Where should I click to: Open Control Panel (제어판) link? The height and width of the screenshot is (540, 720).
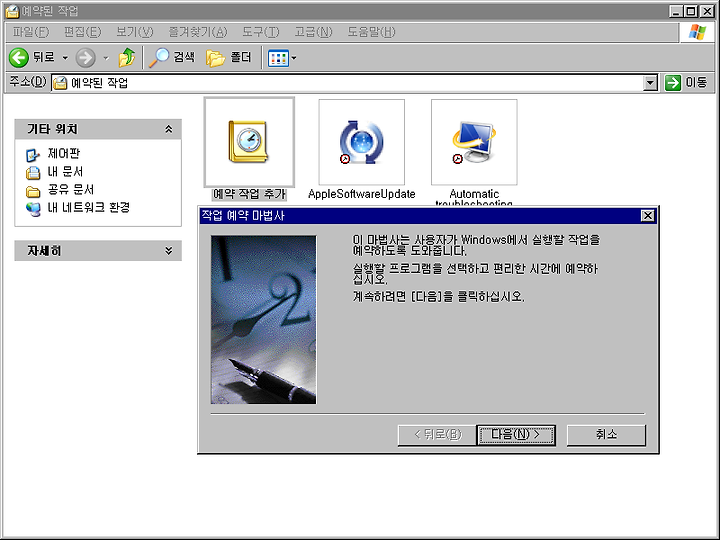(x=64, y=154)
